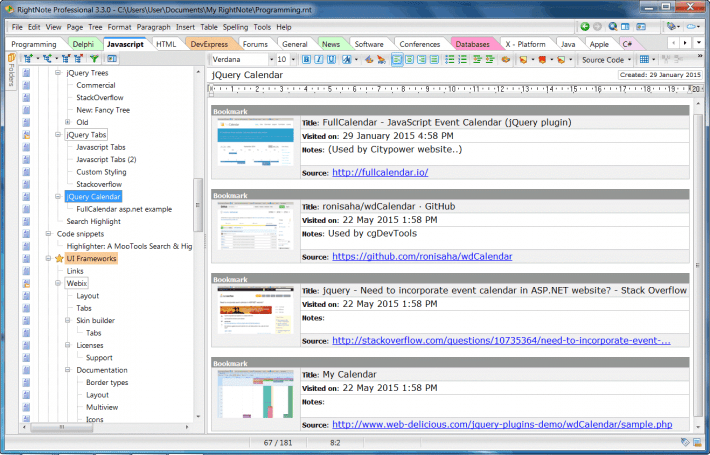Click the tree panel vertical scrollbar thumb

[197, 205]
